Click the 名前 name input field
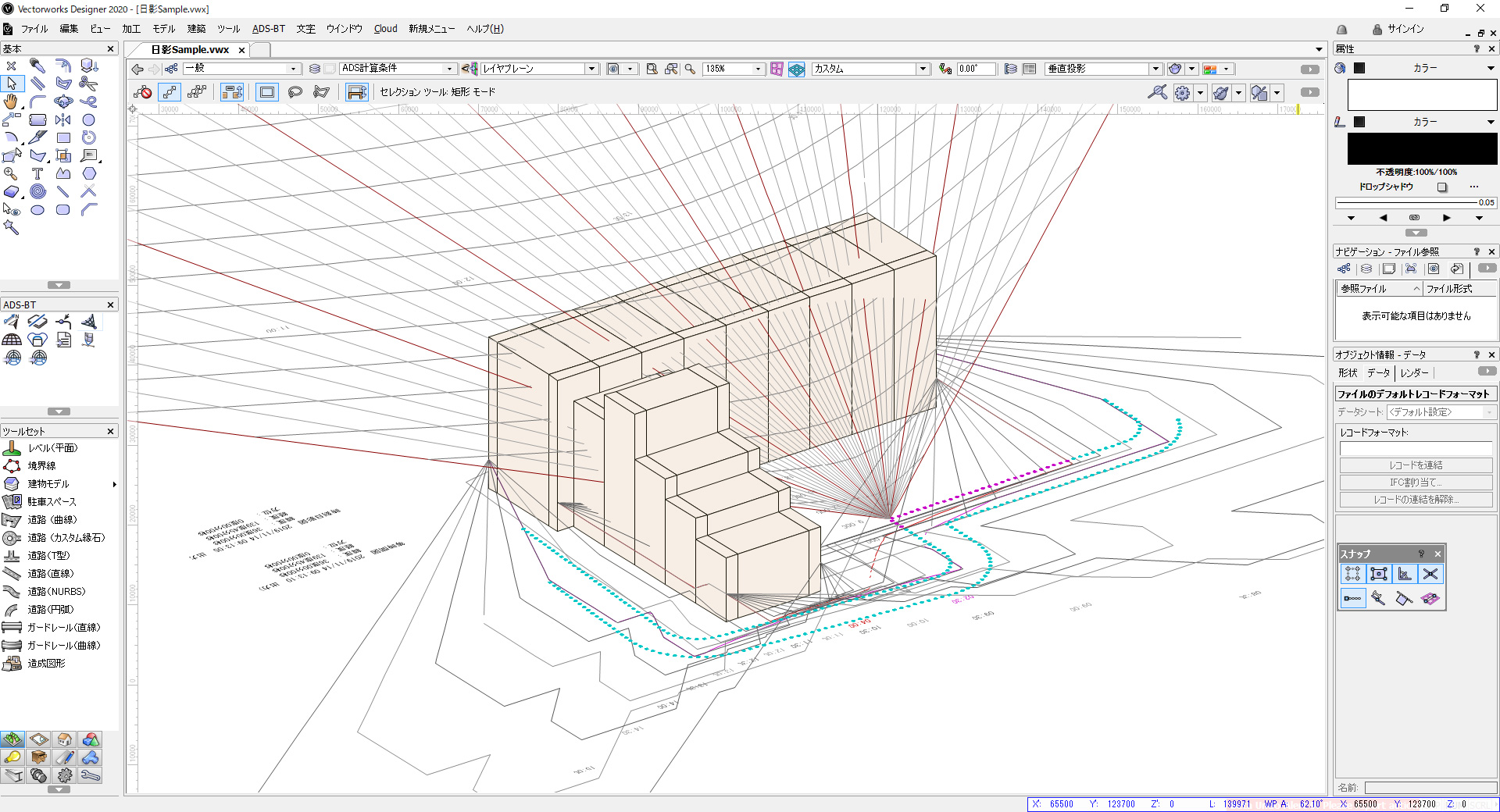Image resolution: width=1500 pixels, height=812 pixels. 1430,788
